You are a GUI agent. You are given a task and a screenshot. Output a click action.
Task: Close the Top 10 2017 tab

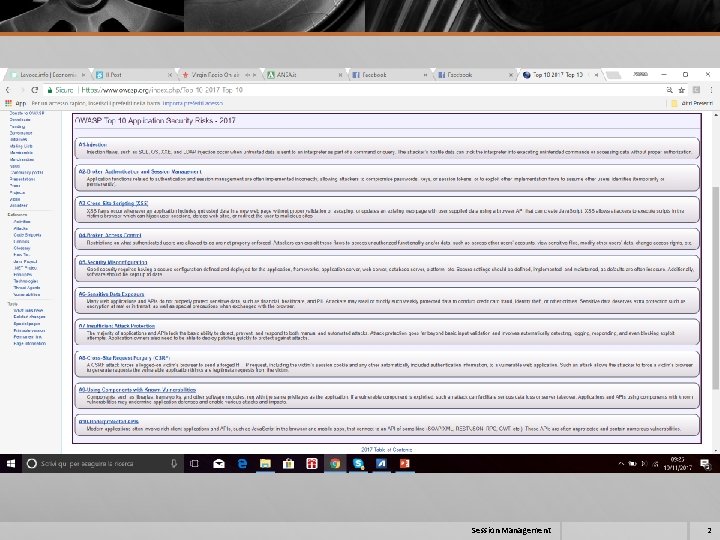(596, 75)
